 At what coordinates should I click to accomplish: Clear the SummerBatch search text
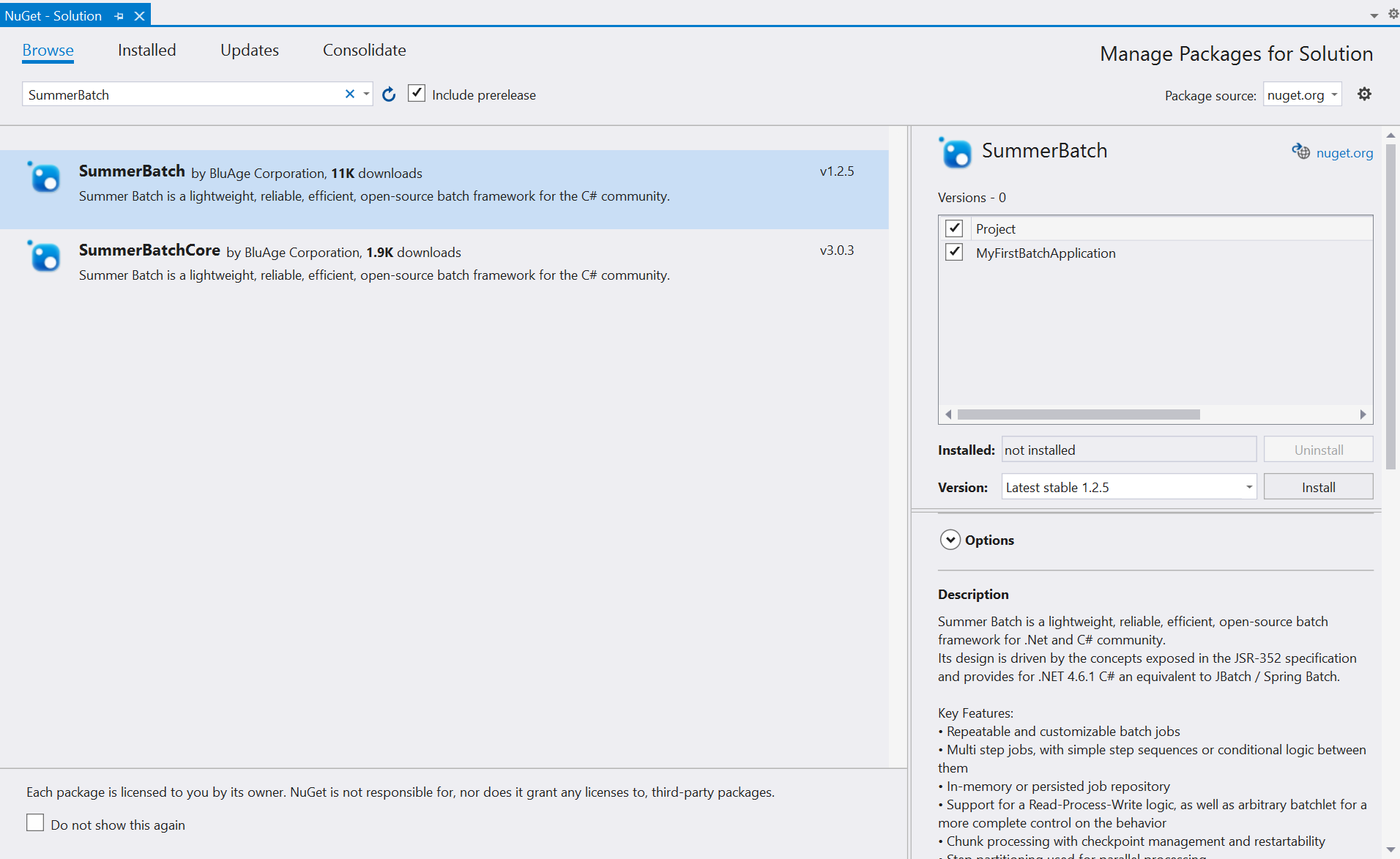point(350,94)
